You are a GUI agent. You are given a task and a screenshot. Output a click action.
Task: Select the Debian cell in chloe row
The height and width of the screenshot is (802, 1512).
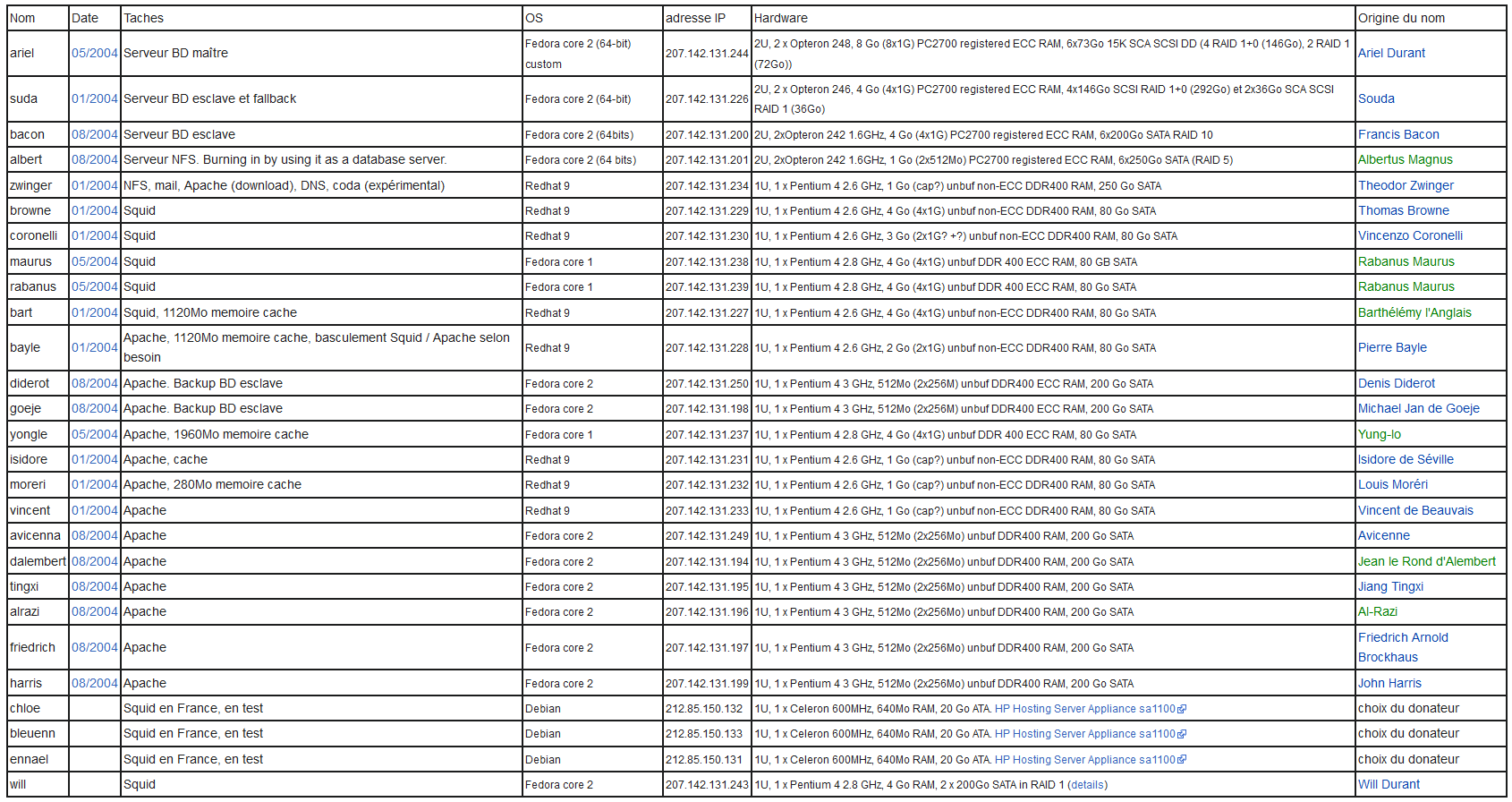pyautogui.click(x=592, y=709)
